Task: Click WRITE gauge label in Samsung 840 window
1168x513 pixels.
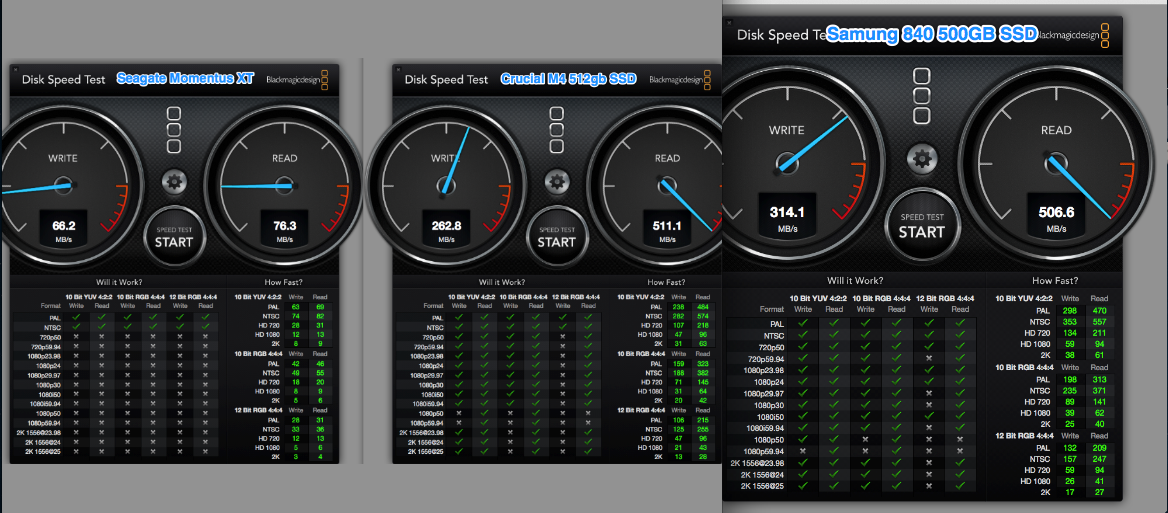Action: tap(787, 130)
